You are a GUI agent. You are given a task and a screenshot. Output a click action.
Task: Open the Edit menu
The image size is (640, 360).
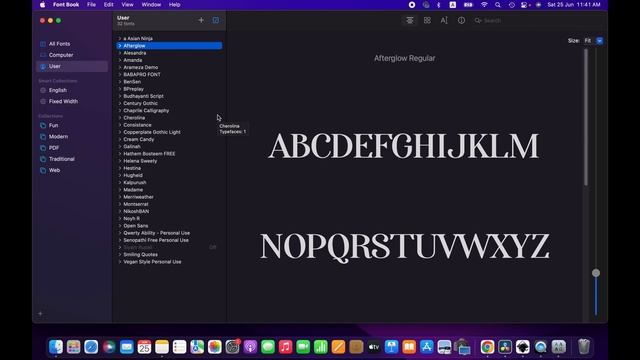[109, 4]
